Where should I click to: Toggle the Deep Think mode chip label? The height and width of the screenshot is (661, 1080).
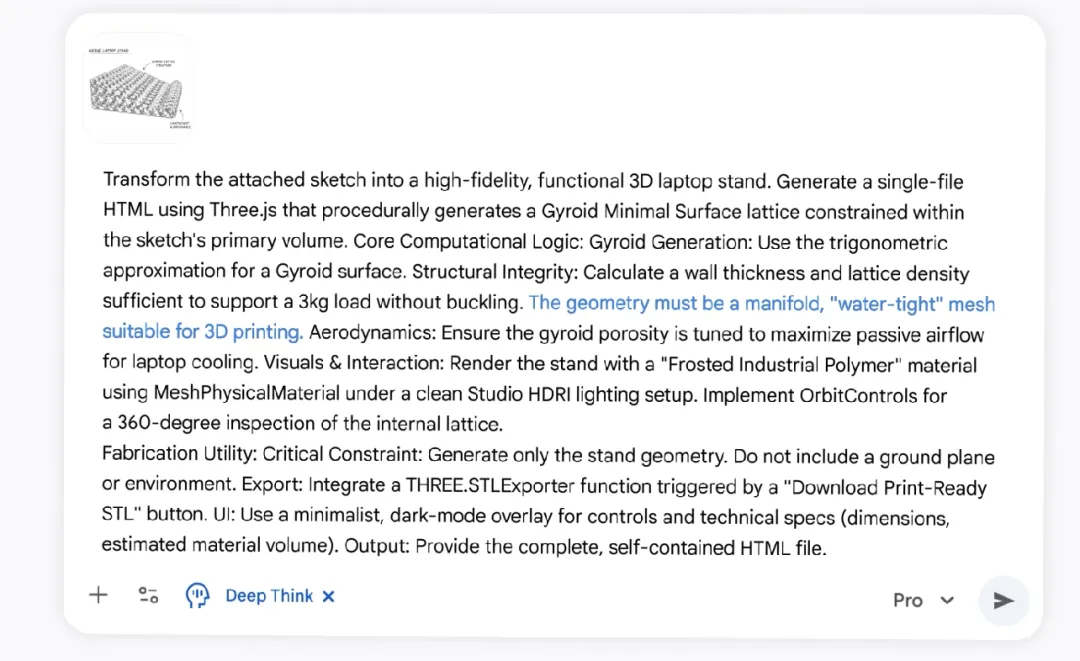click(x=268, y=596)
